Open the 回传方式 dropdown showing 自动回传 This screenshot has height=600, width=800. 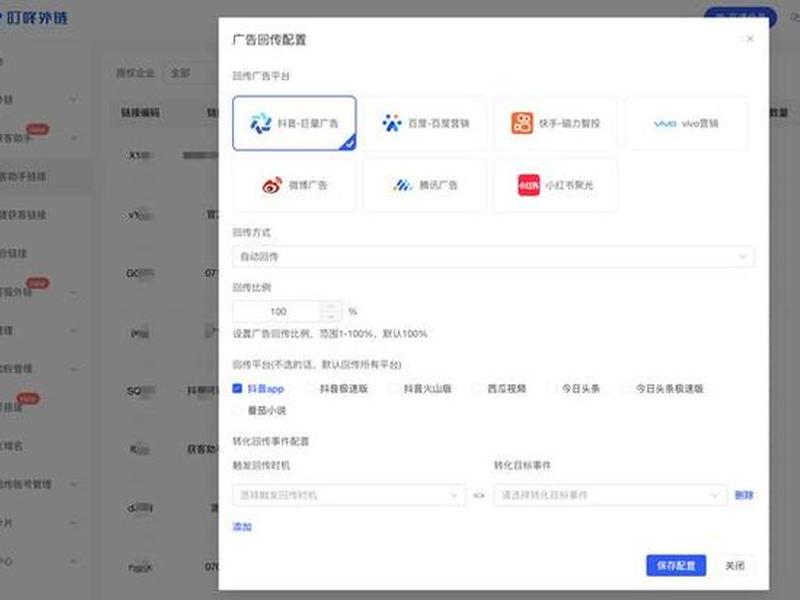[493, 257]
